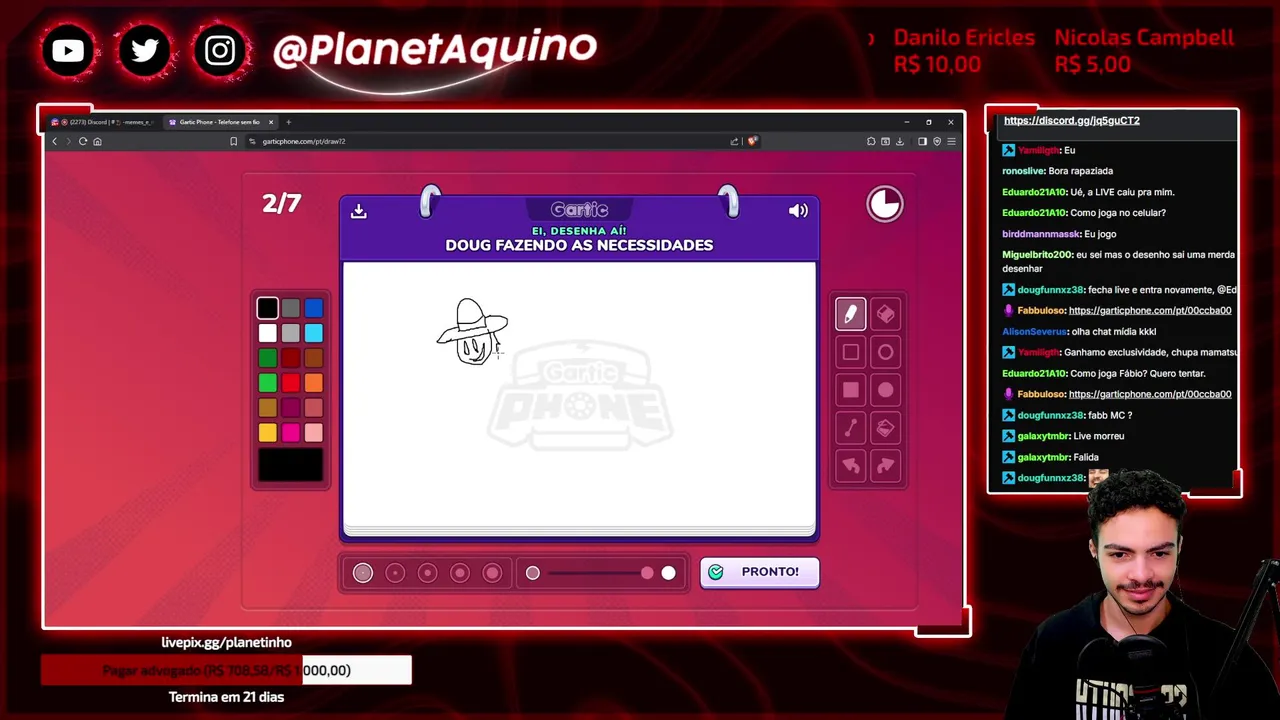Pick the hot pink color swatch
The image size is (1280, 720).
pyautogui.click(x=290, y=432)
